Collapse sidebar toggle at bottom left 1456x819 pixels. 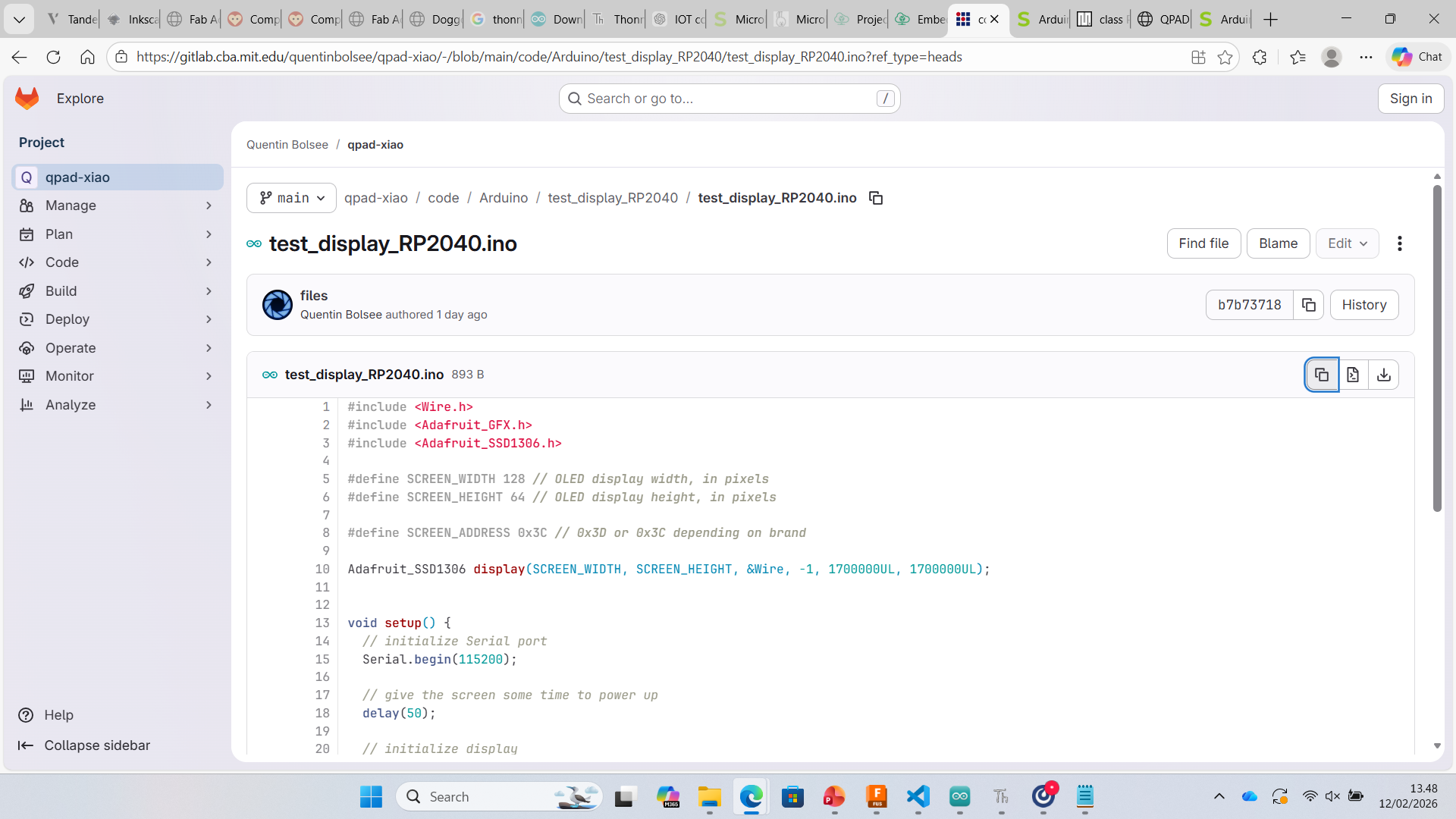(x=84, y=745)
